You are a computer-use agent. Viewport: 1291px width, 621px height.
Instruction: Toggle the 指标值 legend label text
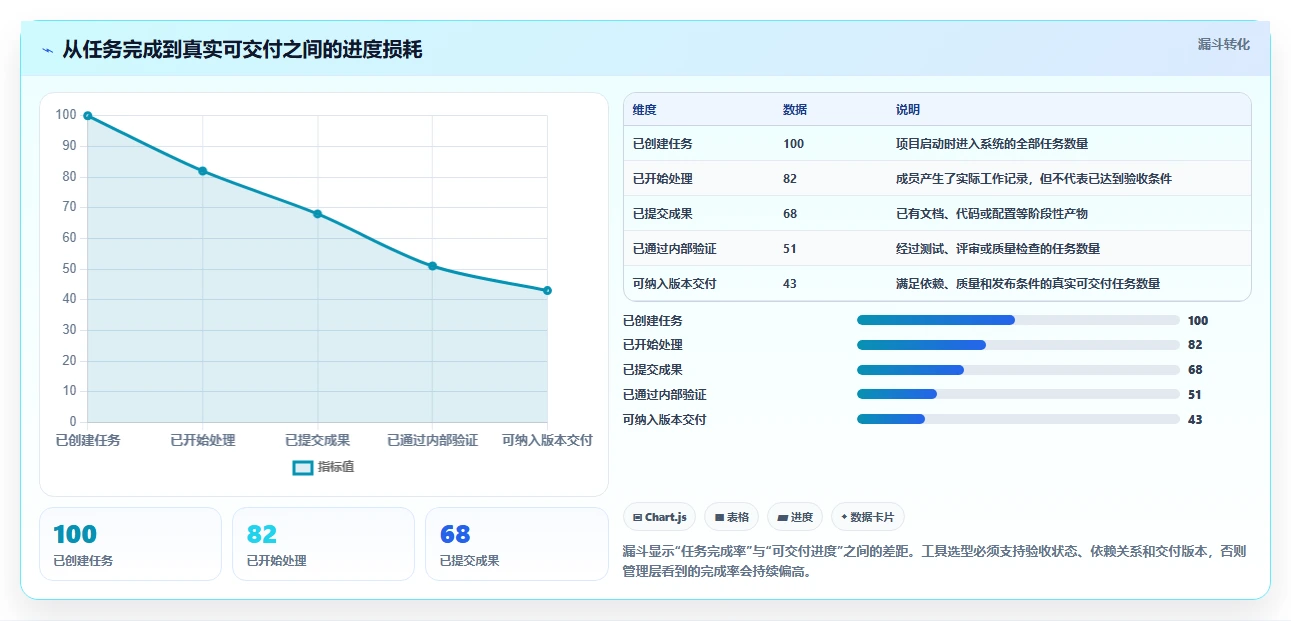click(336, 468)
